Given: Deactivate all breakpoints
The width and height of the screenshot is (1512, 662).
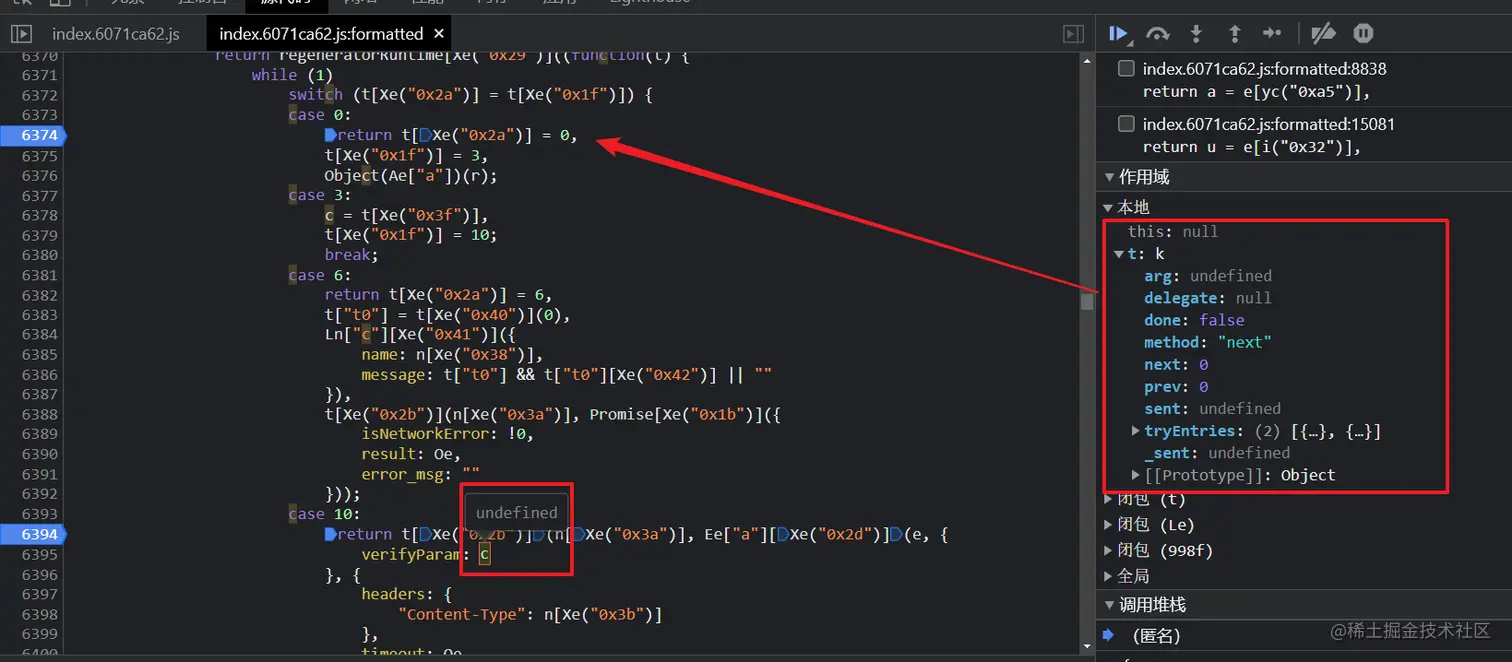Looking at the screenshot, I should (x=1323, y=34).
